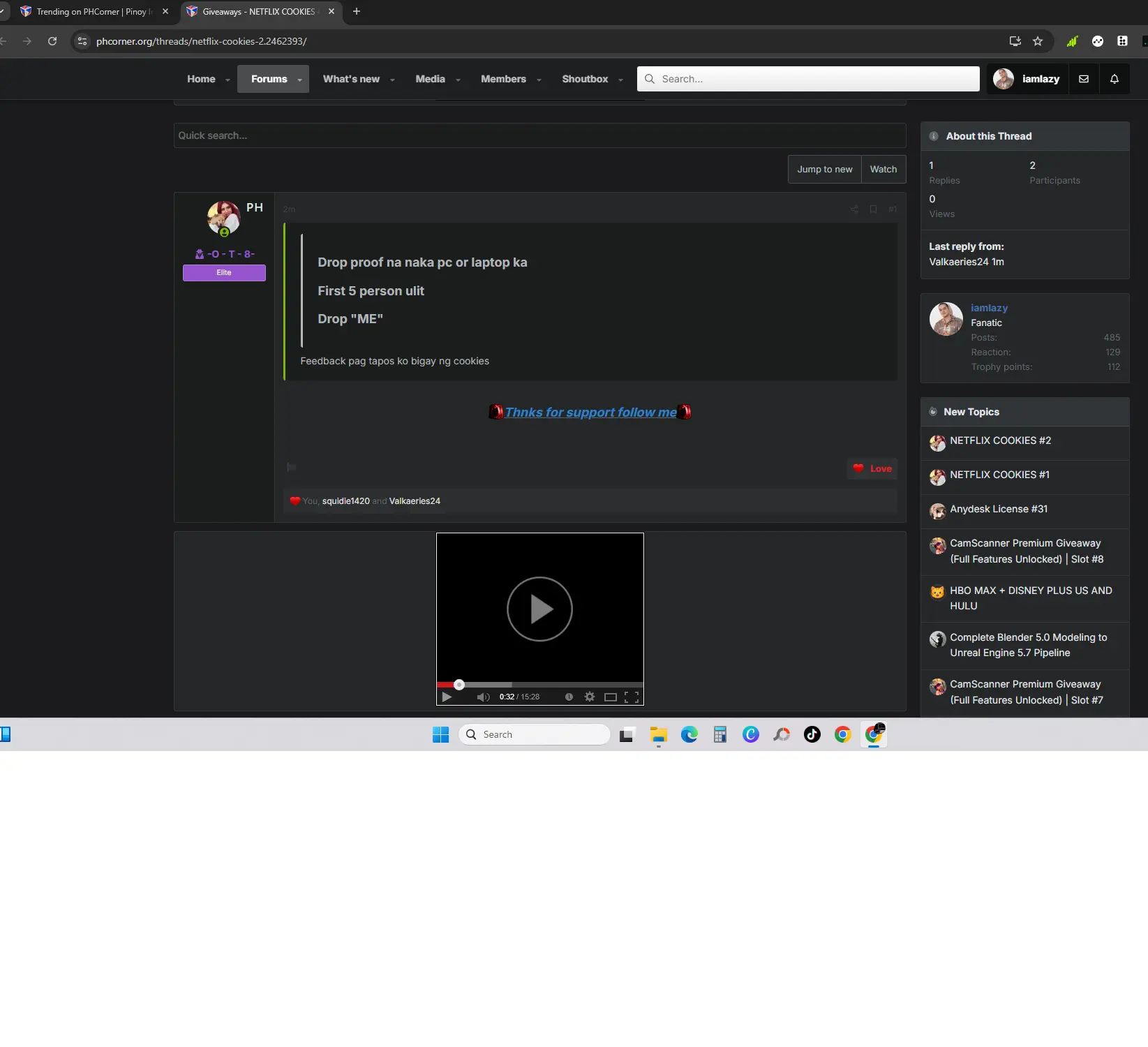
Task: Open video watch-later clock icon
Action: (x=569, y=697)
